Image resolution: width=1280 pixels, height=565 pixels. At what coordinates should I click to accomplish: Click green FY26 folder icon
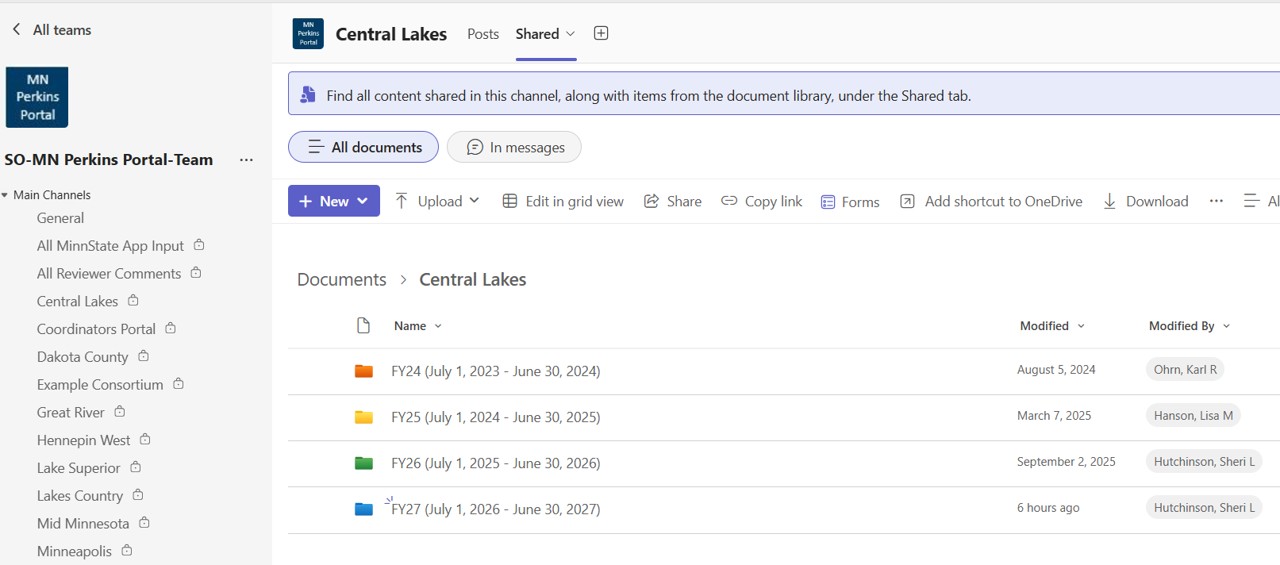(364, 463)
